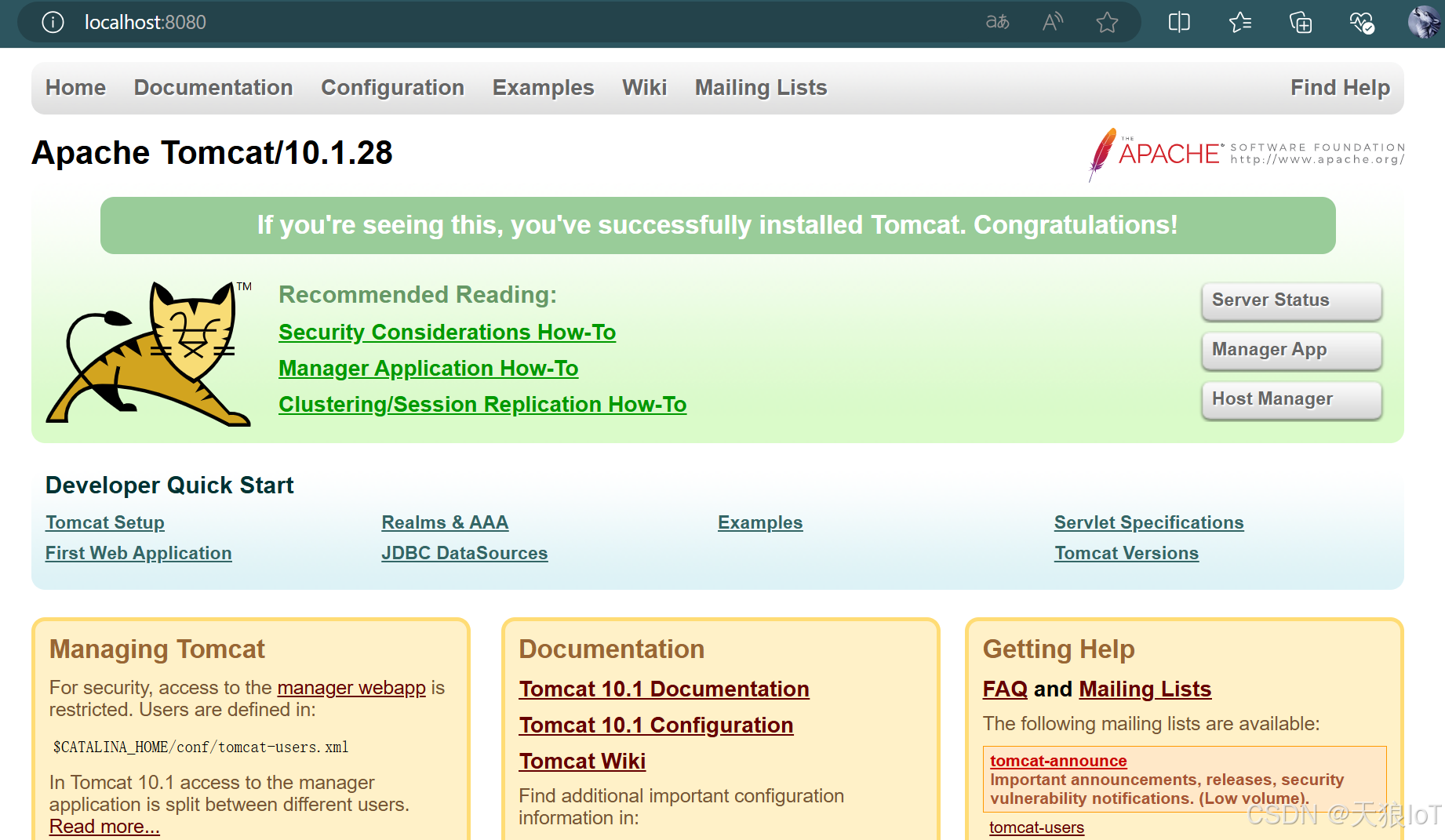Click the Recommended Reading heading
This screenshot has height=840, width=1445.
[417, 295]
